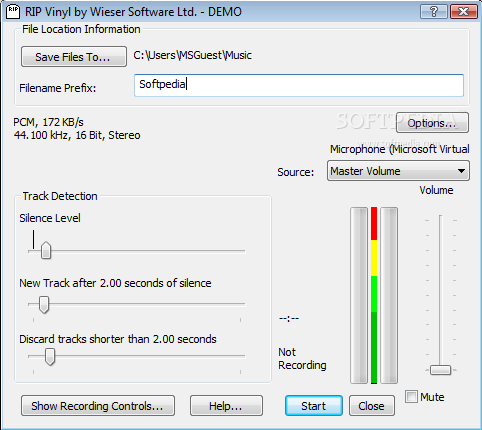The width and height of the screenshot is (482, 430).
Task: Open the Save Files To... folder dialog
Action: tap(74, 57)
